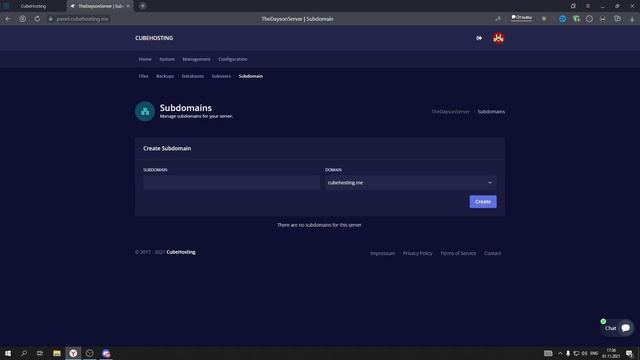
Task: Switch to the Backups sub-tab
Action: [x=165, y=76]
